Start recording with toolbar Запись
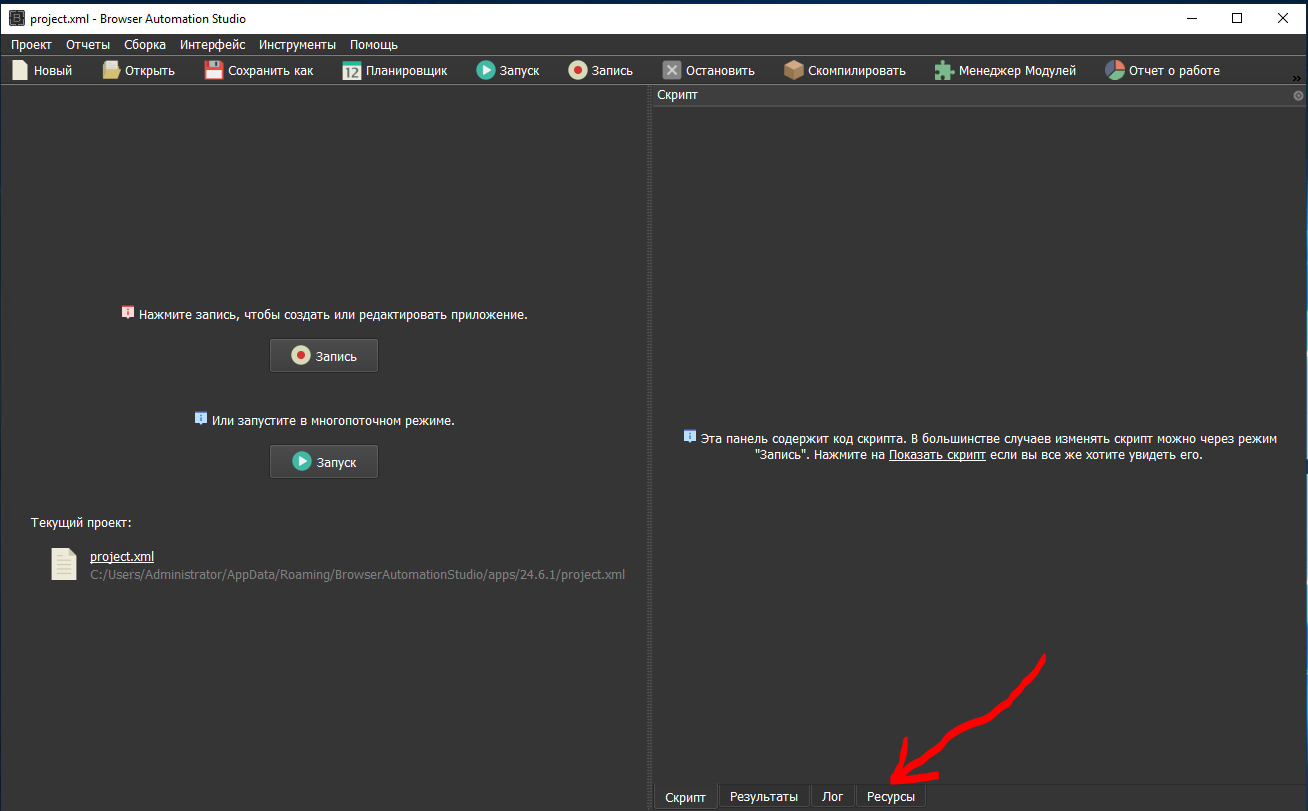The height and width of the screenshot is (811, 1308). (601, 70)
